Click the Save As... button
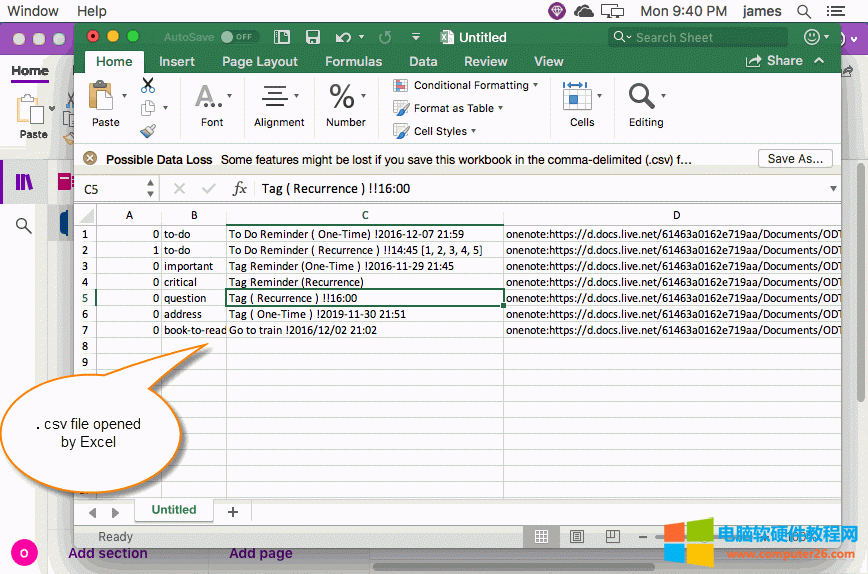This screenshot has width=868, height=574. click(795, 158)
